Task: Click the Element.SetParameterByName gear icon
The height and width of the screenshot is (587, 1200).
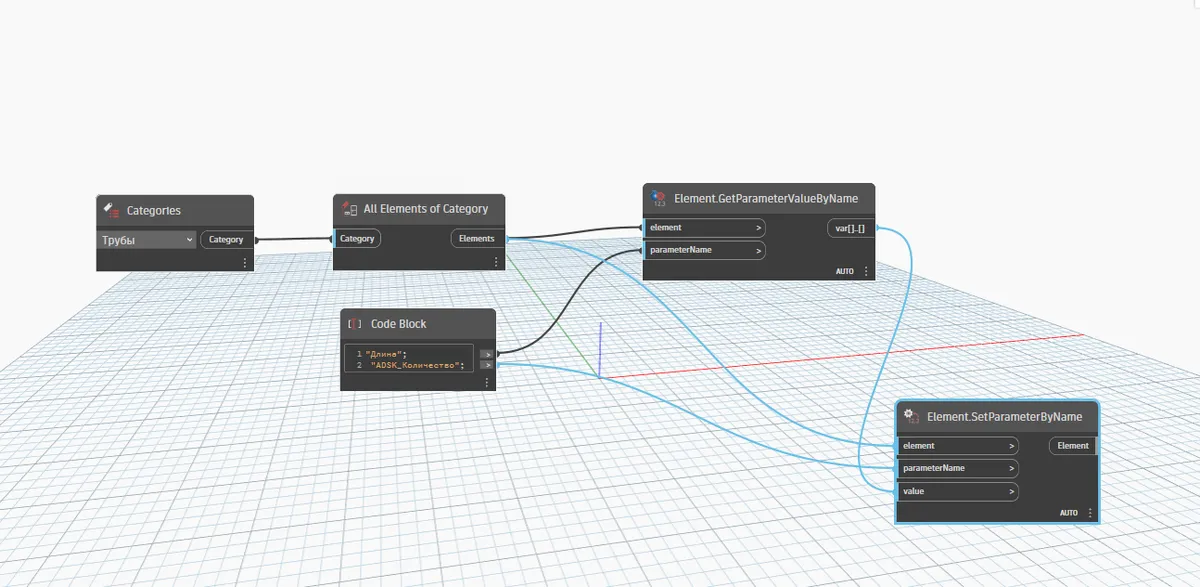Action: (x=911, y=415)
